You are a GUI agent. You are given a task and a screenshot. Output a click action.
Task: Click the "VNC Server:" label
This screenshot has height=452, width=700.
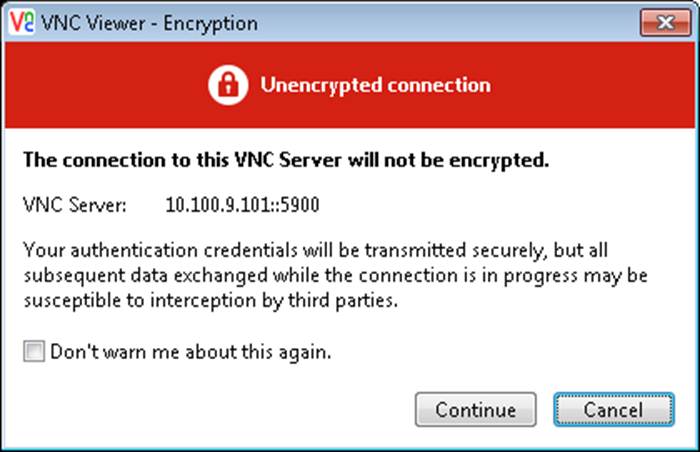point(75,205)
